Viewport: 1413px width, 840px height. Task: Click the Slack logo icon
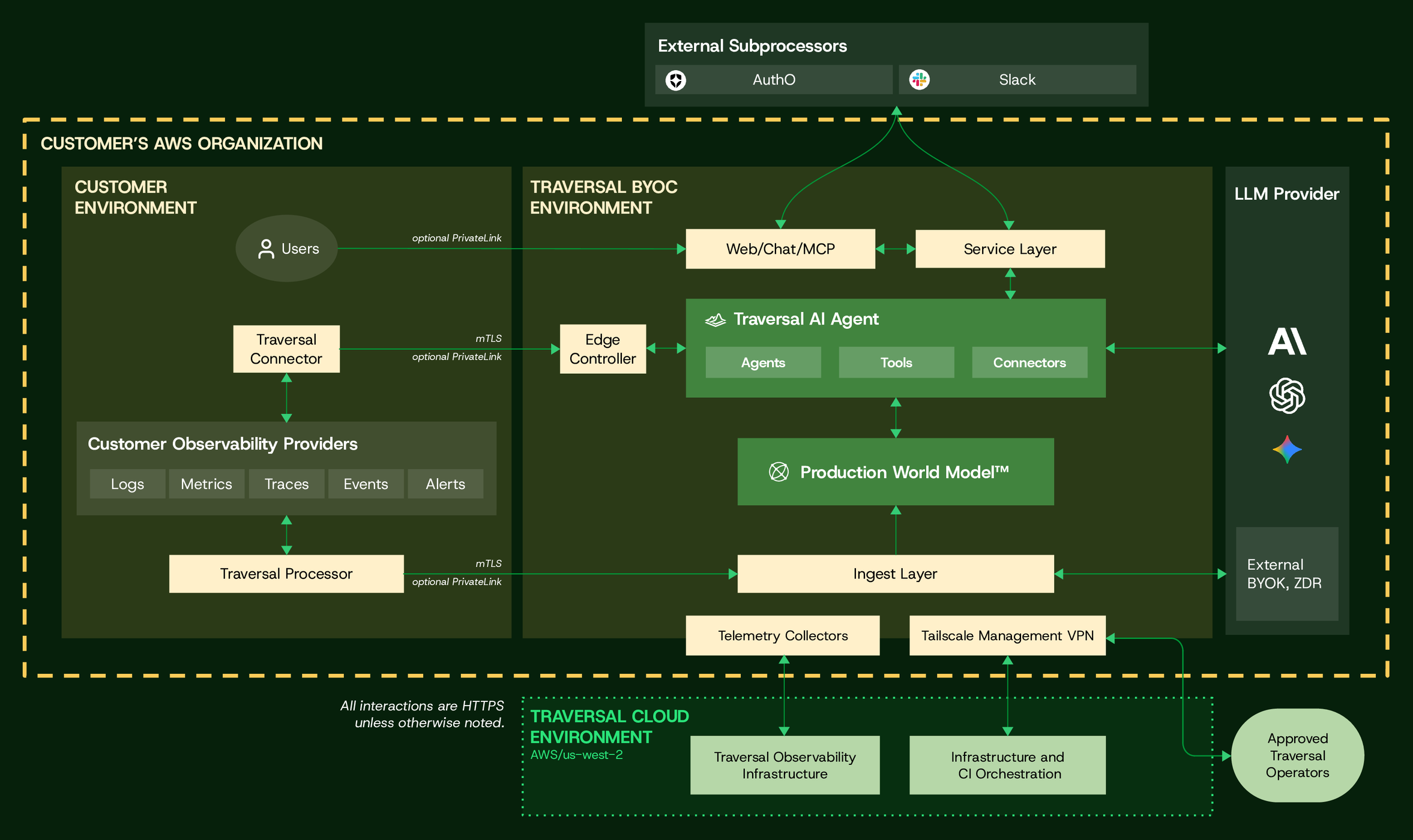coord(919,79)
